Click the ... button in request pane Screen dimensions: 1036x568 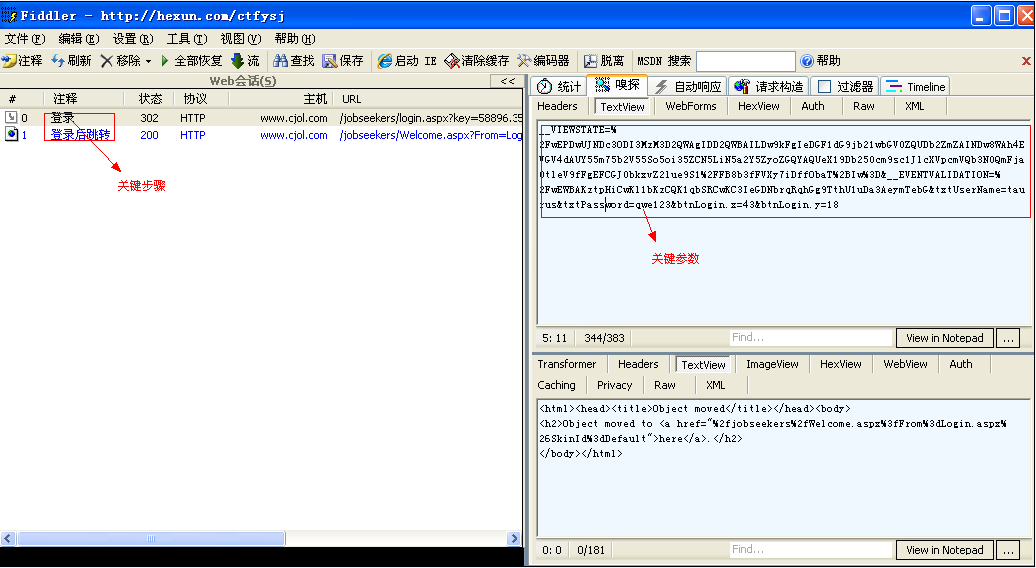[x=1008, y=338]
